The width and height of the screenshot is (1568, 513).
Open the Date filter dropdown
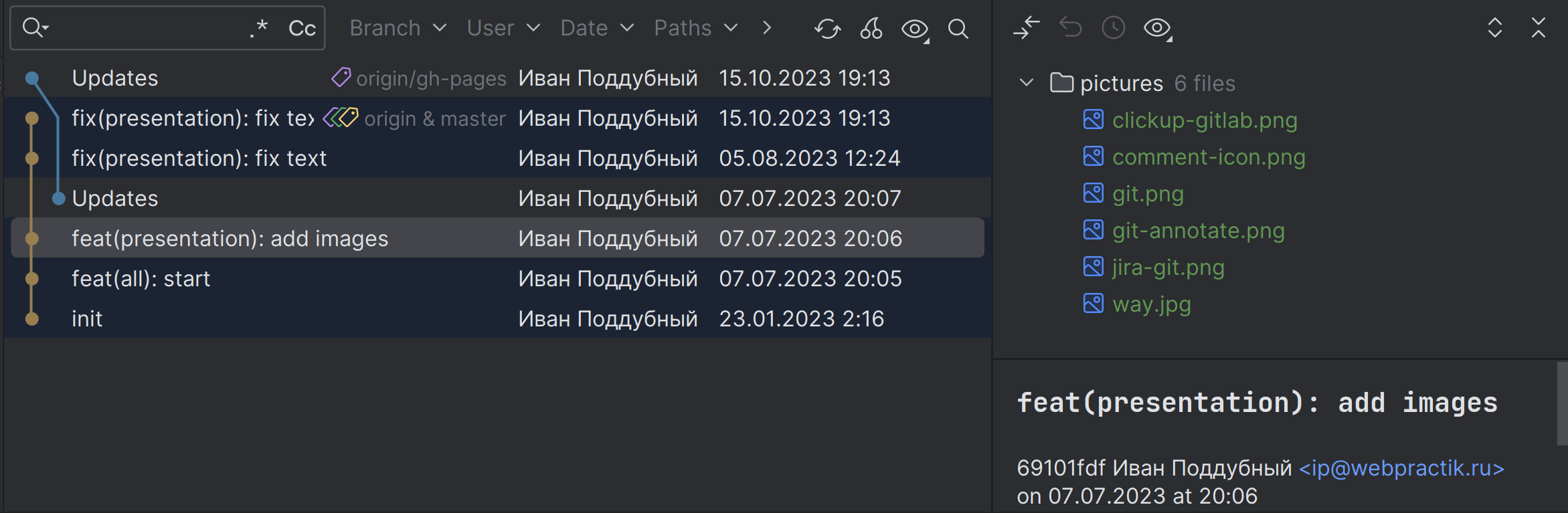(x=597, y=28)
